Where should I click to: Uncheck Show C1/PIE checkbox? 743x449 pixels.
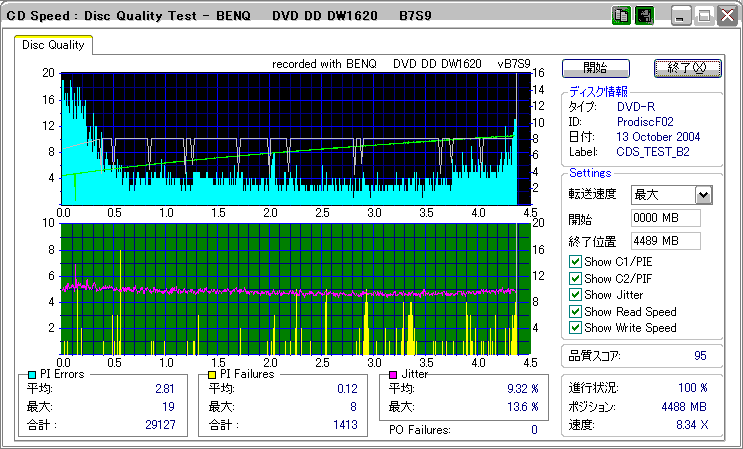[x=575, y=262]
